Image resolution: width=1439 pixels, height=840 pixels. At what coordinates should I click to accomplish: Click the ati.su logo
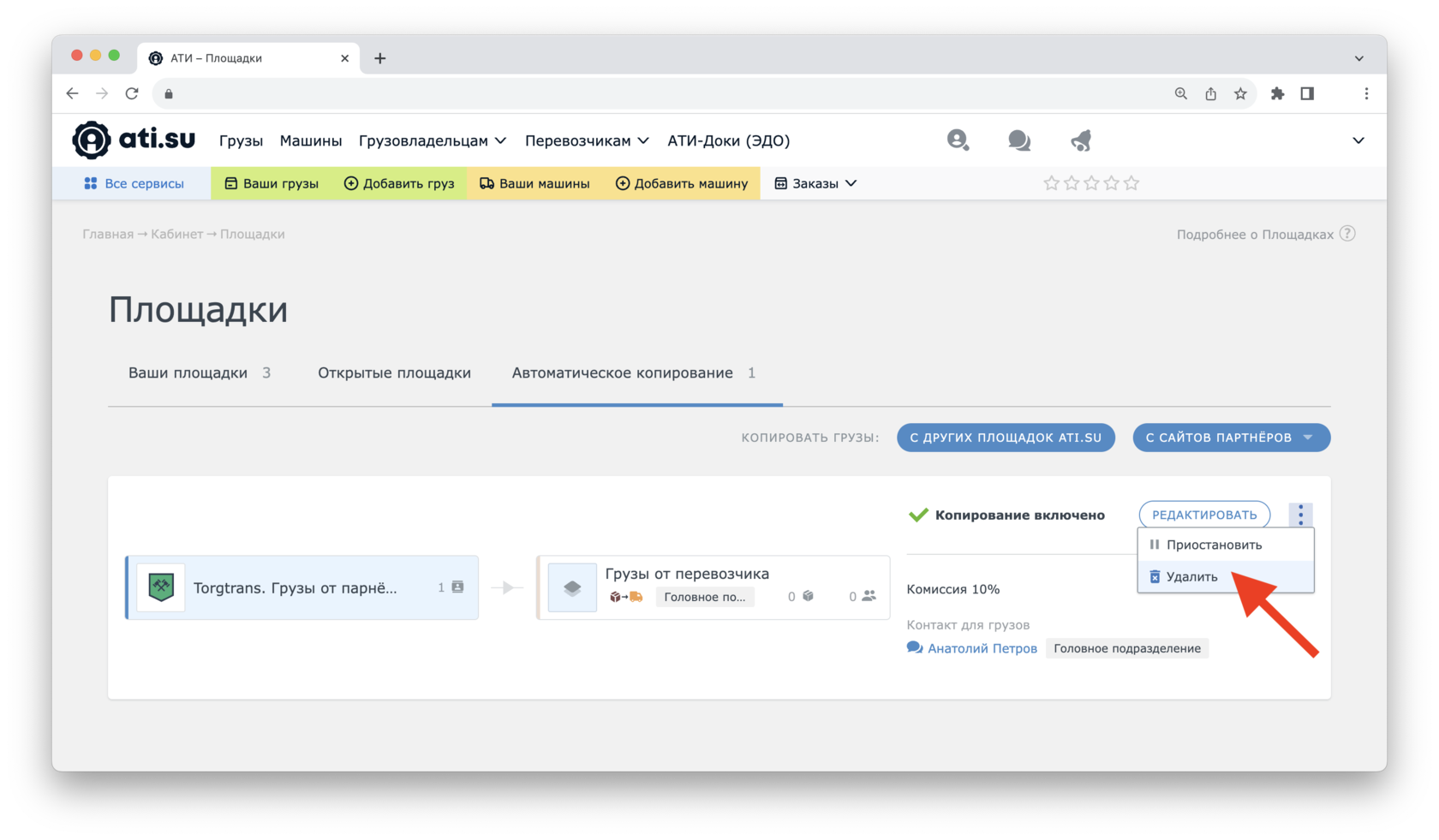(x=134, y=140)
